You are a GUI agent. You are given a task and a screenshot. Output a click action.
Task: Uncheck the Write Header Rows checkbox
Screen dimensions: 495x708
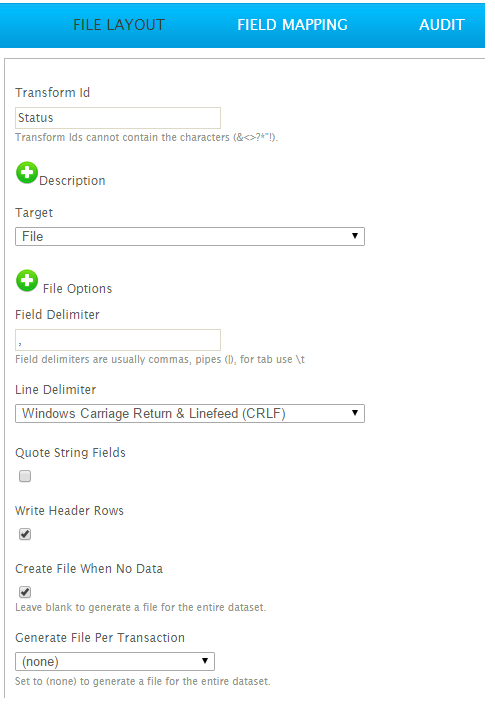[25, 534]
